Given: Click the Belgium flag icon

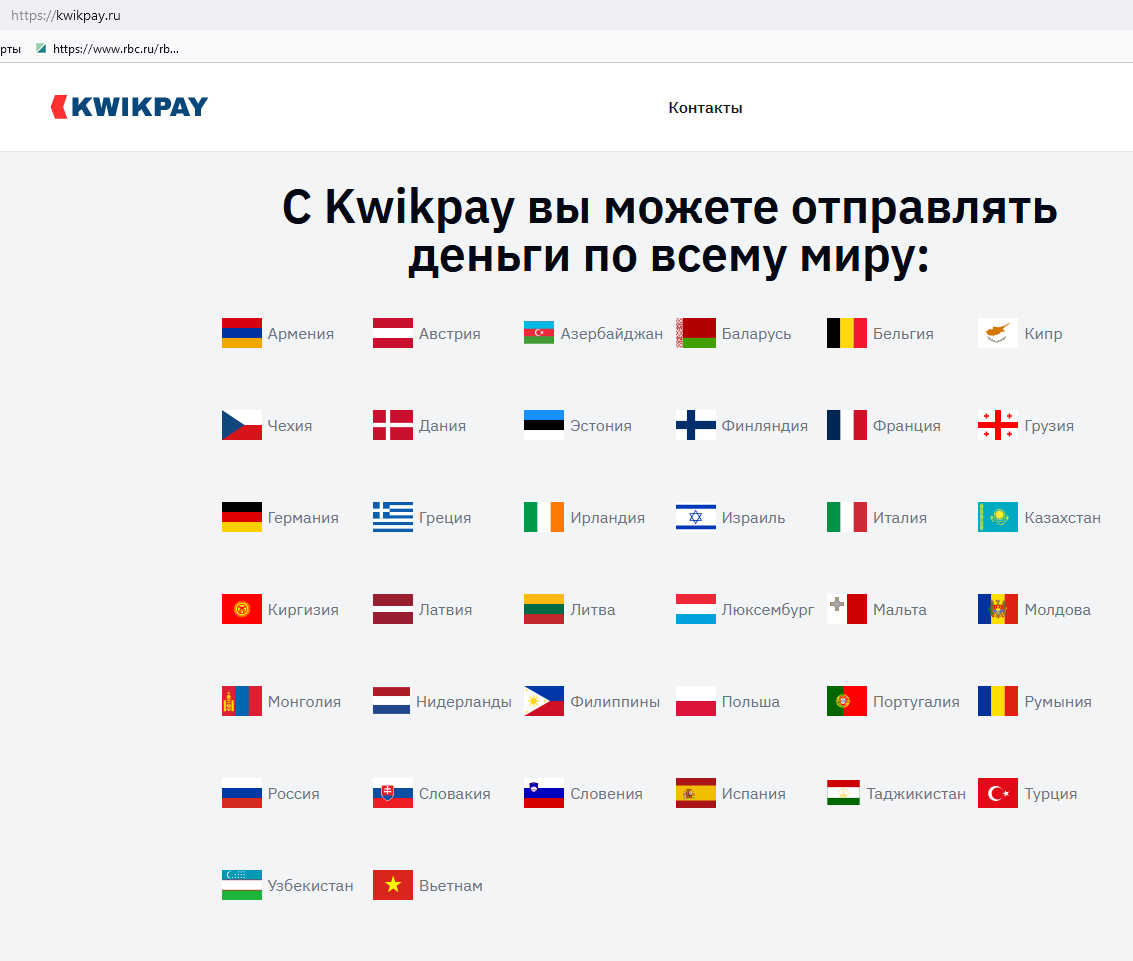Looking at the screenshot, I should (x=847, y=333).
